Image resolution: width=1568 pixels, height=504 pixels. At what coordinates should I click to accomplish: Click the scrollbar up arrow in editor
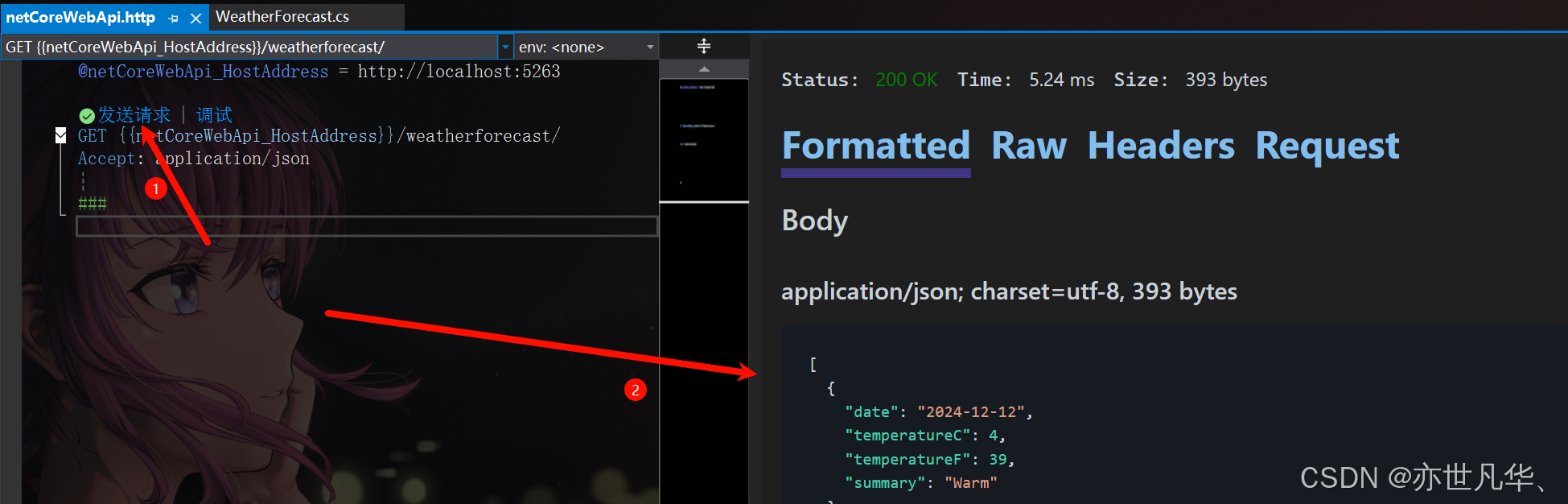click(704, 69)
